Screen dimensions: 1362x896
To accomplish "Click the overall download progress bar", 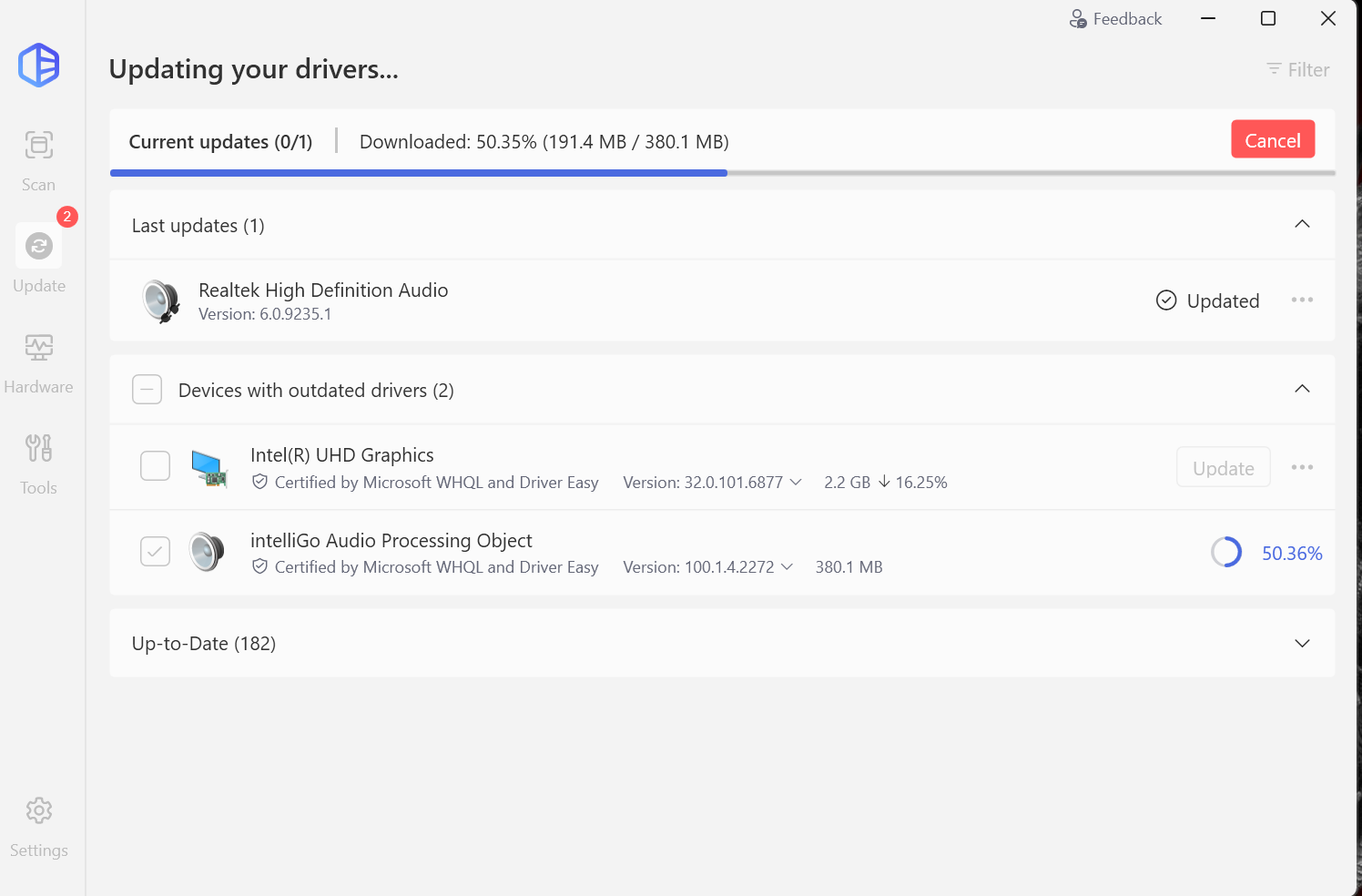I will (723, 173).
